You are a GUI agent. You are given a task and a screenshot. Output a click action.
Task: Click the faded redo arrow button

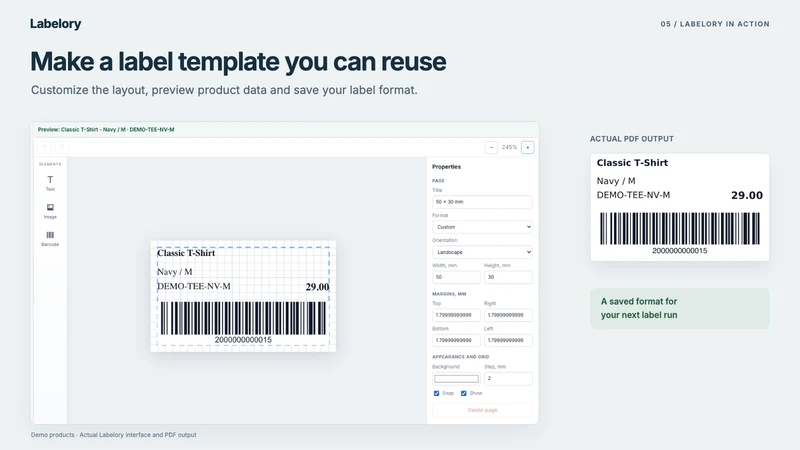[x=62, y=147]
